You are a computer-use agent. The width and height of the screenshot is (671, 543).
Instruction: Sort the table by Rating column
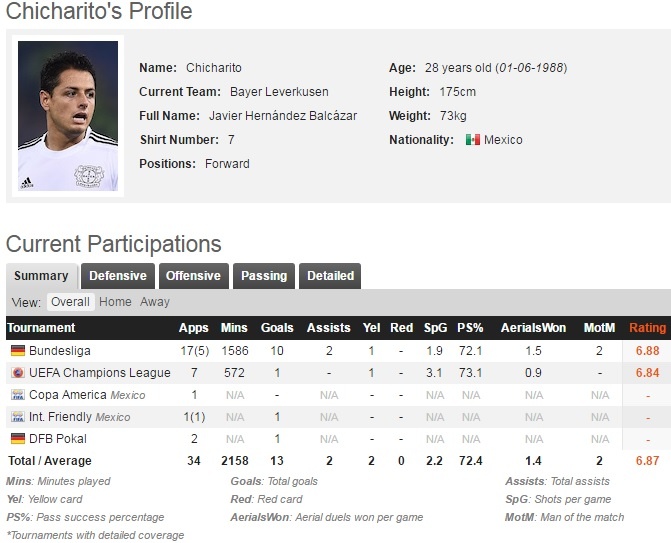(x=647, y=328)
